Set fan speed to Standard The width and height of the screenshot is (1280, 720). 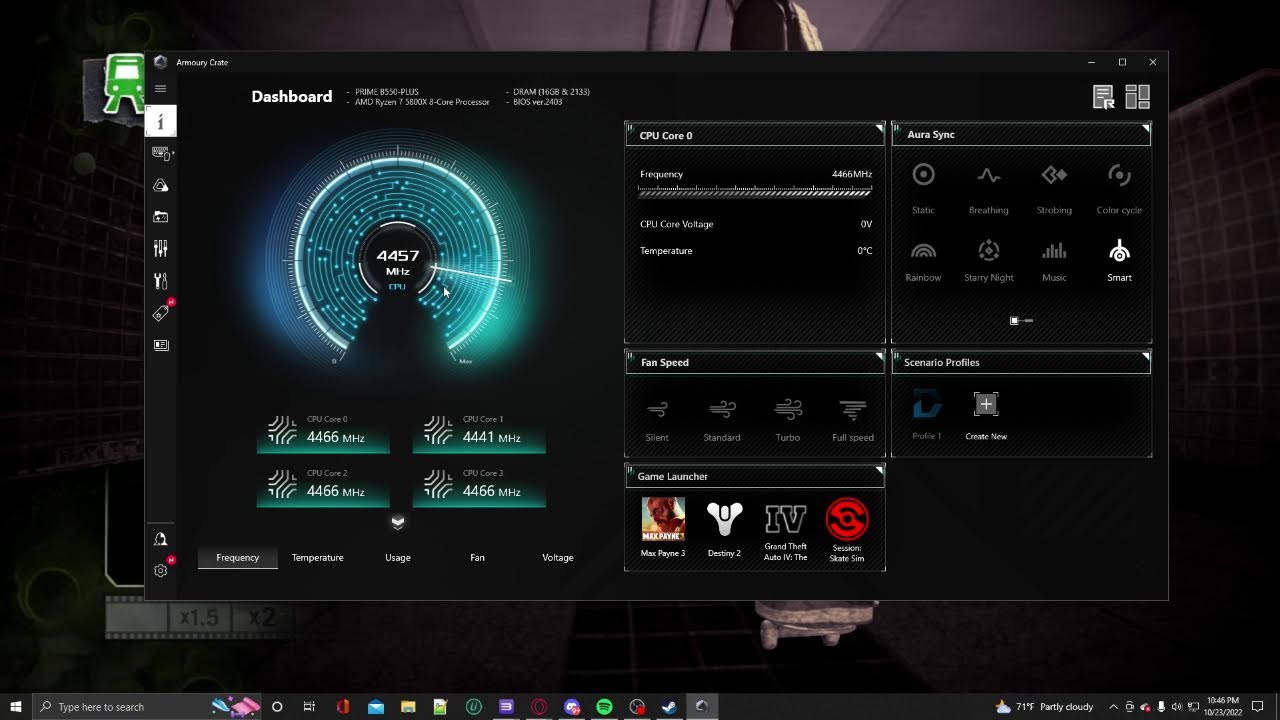[722, 420]
